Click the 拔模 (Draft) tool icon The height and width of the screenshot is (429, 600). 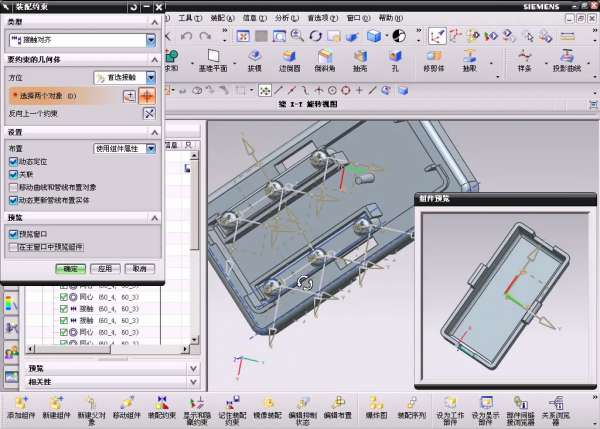point(254,61)
